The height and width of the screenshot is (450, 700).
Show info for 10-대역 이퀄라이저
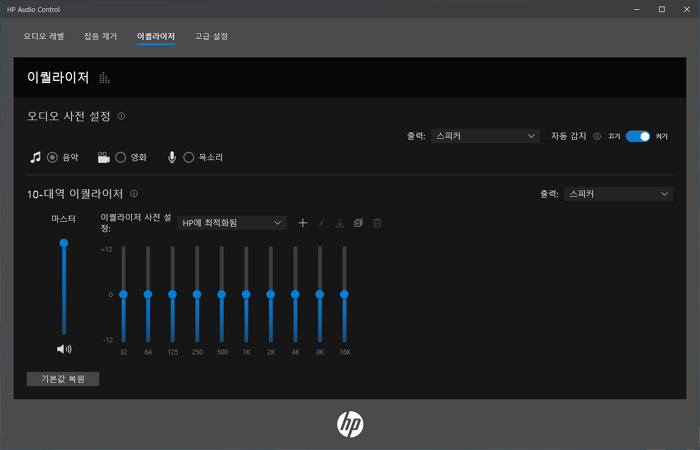134,194
